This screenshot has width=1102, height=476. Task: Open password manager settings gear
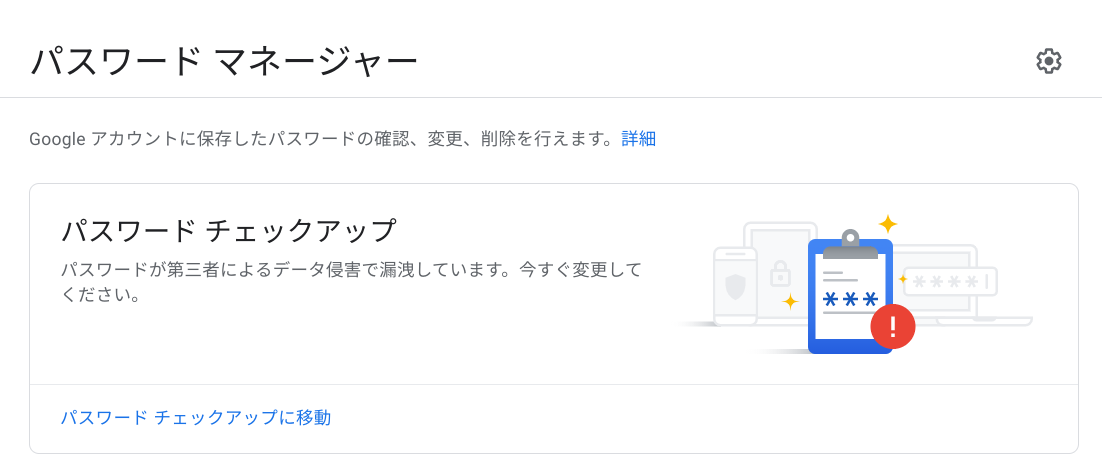[x=1049, y=61]
